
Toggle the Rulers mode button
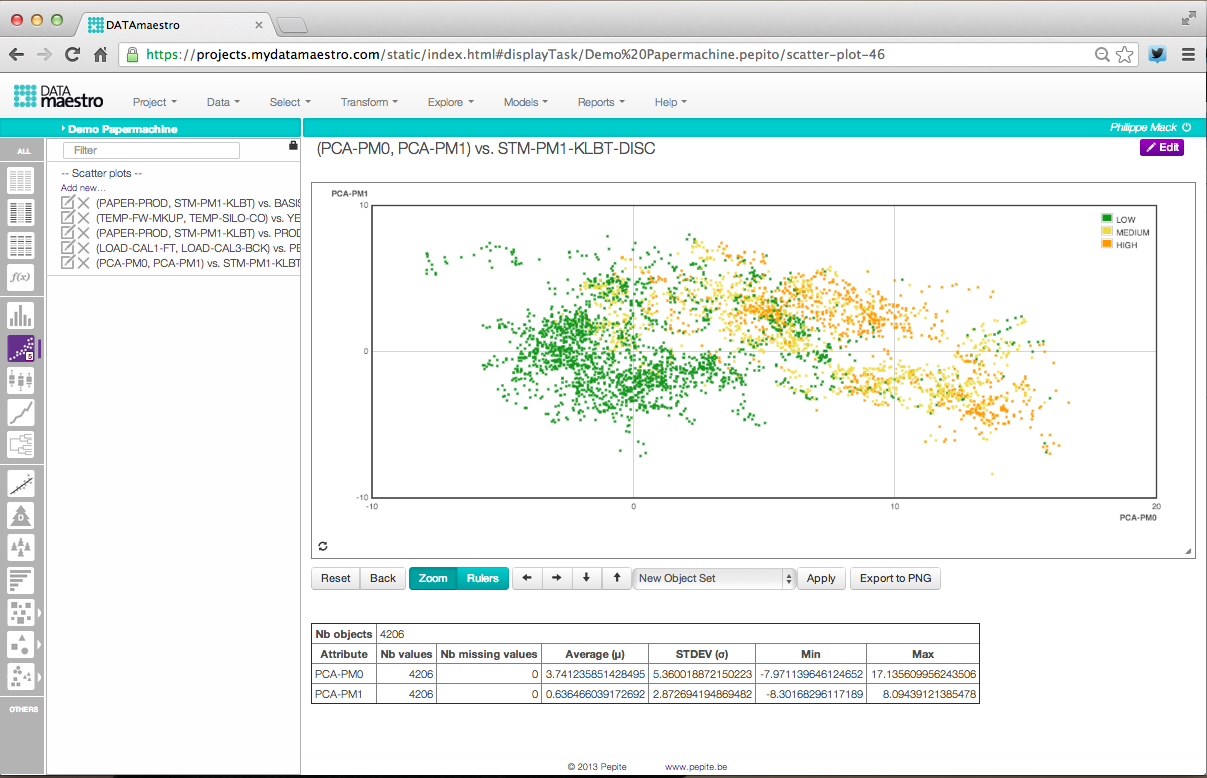(483, 578)
